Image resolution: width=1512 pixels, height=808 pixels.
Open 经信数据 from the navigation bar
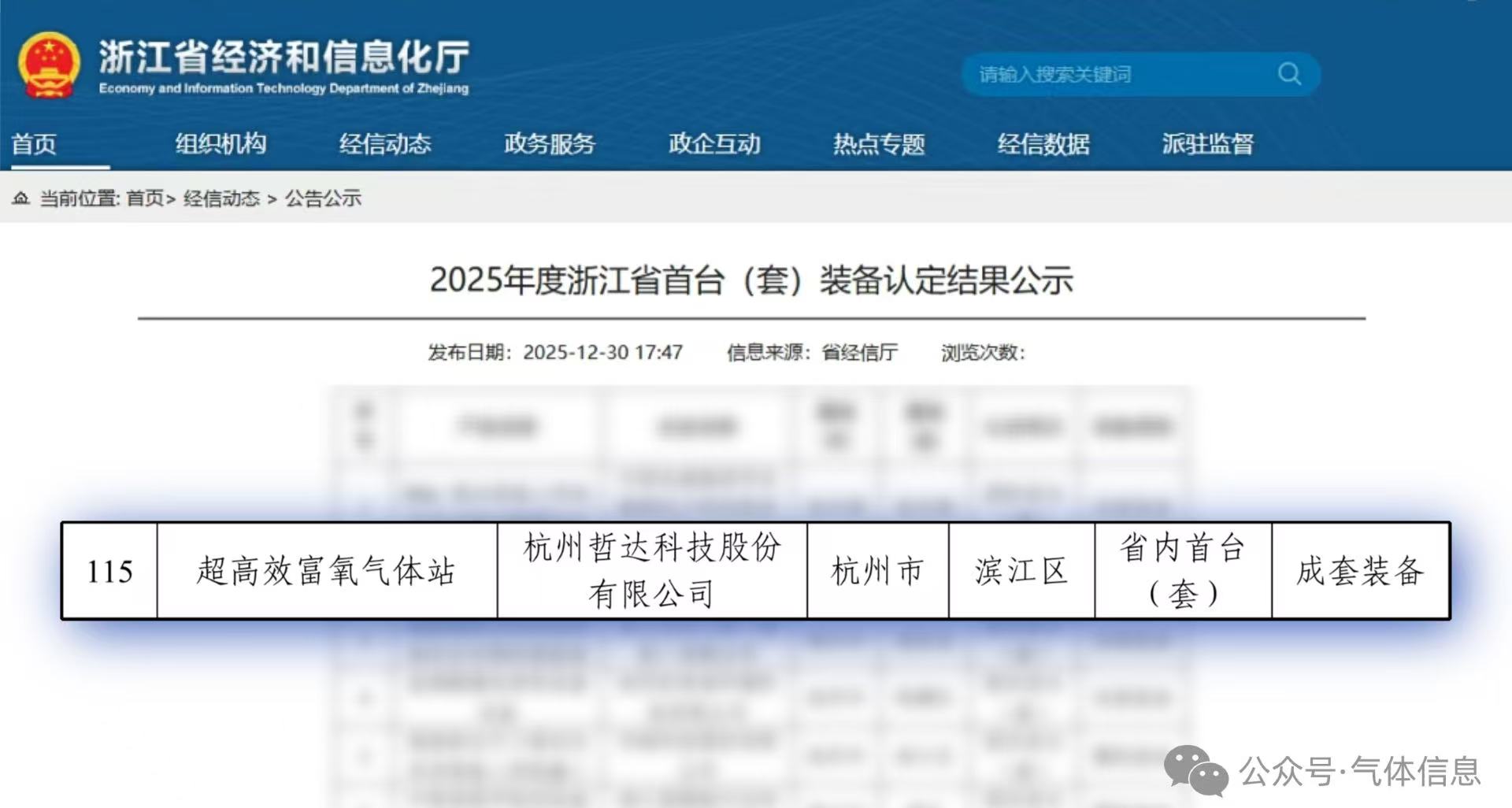click(1043, 144)
